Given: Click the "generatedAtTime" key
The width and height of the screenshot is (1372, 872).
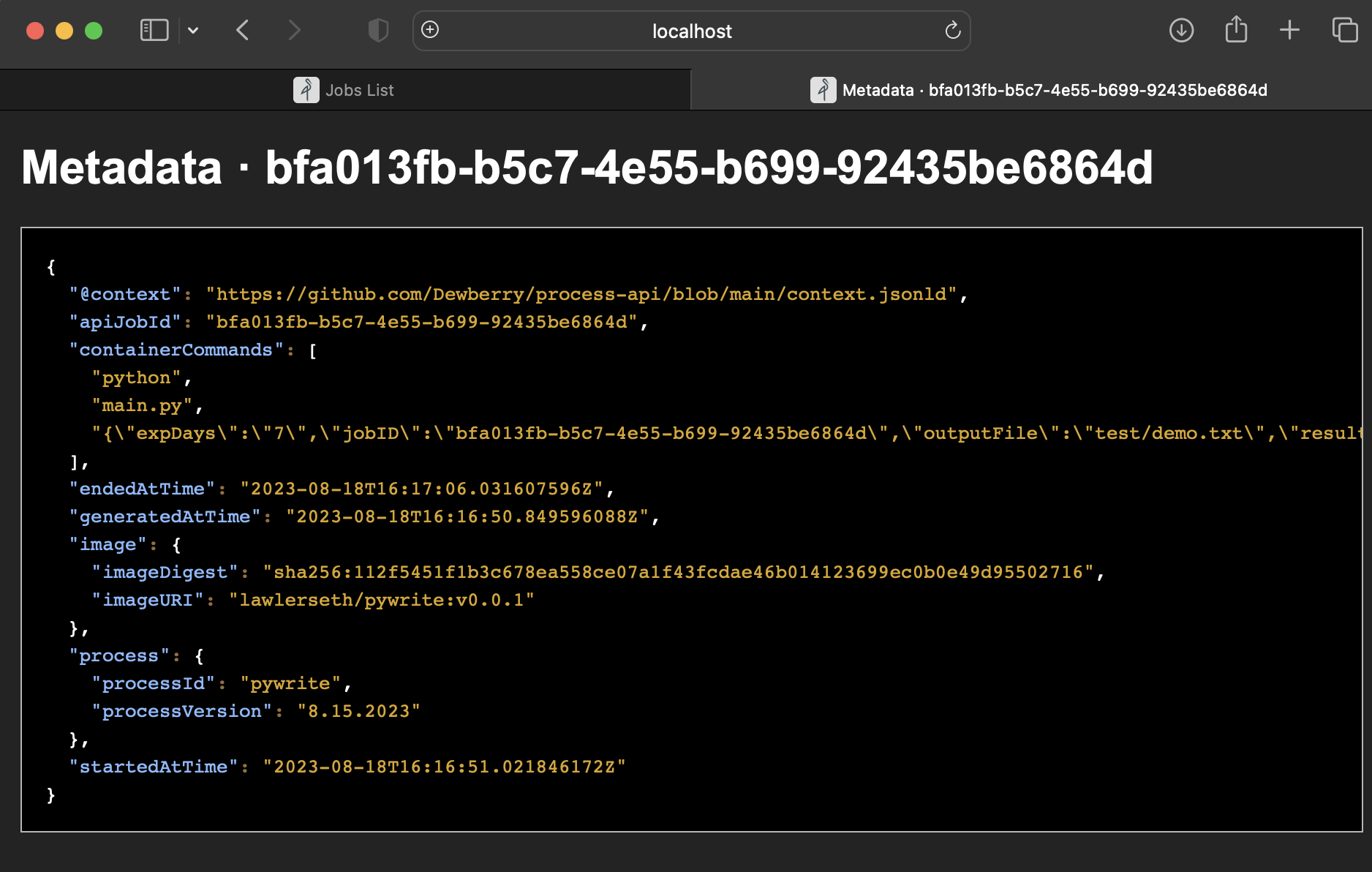Looking at the screenshot, I should pyautogui.click(x=165, y=516).
